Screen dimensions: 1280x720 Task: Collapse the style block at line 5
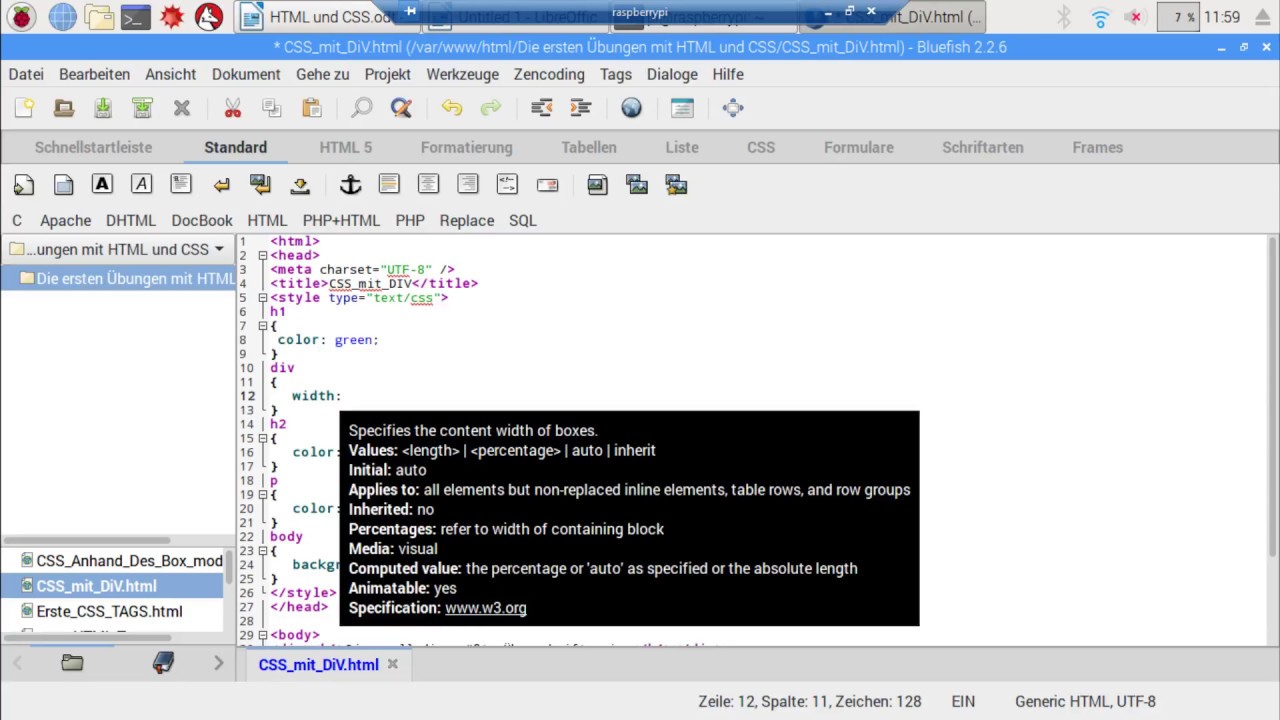[x=263, y=298]
